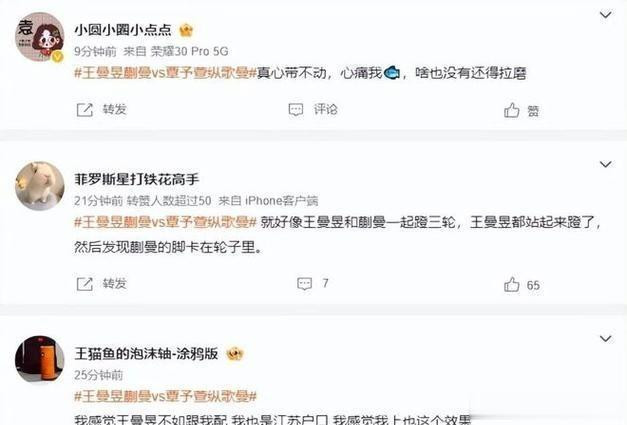Like the post showing 65 likes

click(511, 284)
